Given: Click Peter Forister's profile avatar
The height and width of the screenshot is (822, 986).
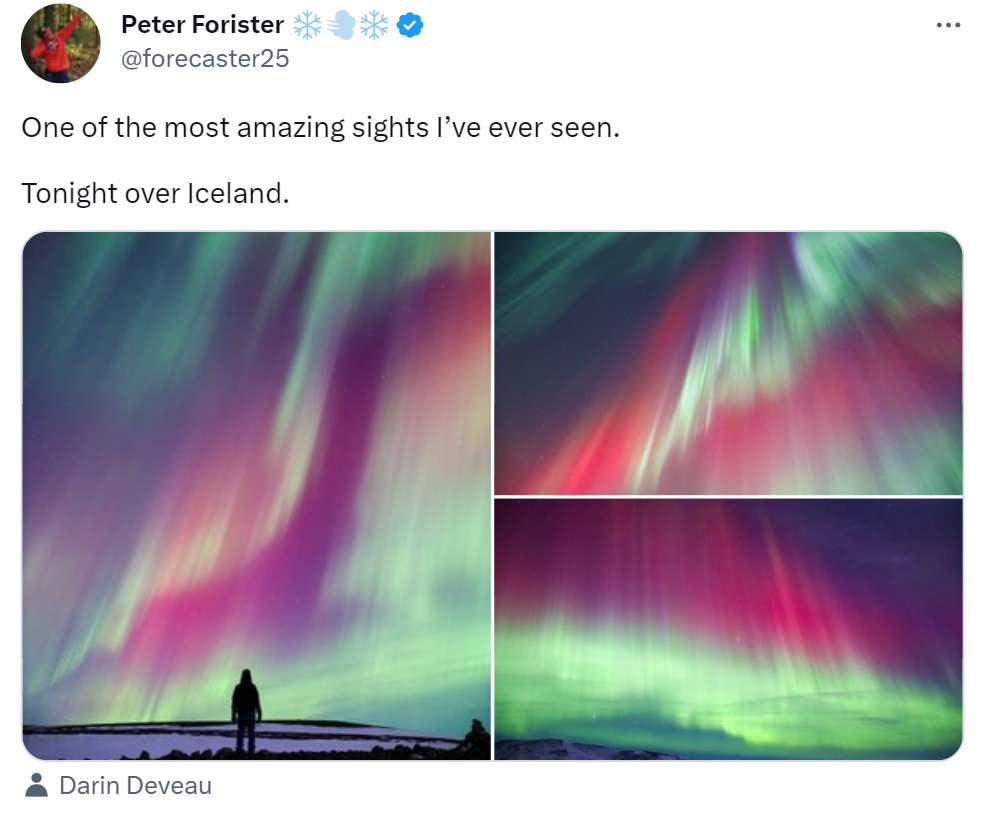Looking at the screenshot, I should (x=60, y=43).
